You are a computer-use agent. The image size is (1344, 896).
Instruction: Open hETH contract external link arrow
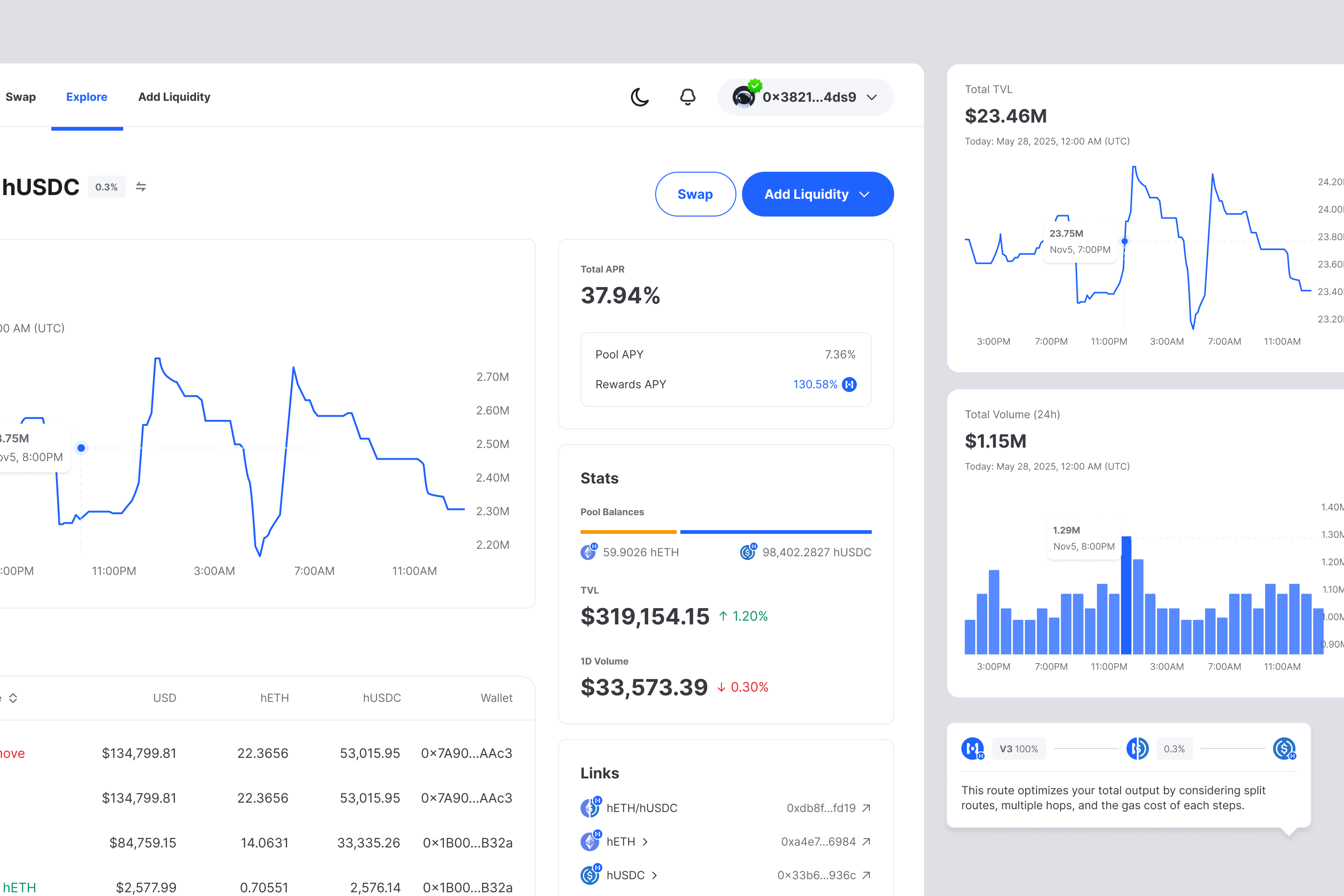click(866, 842)
